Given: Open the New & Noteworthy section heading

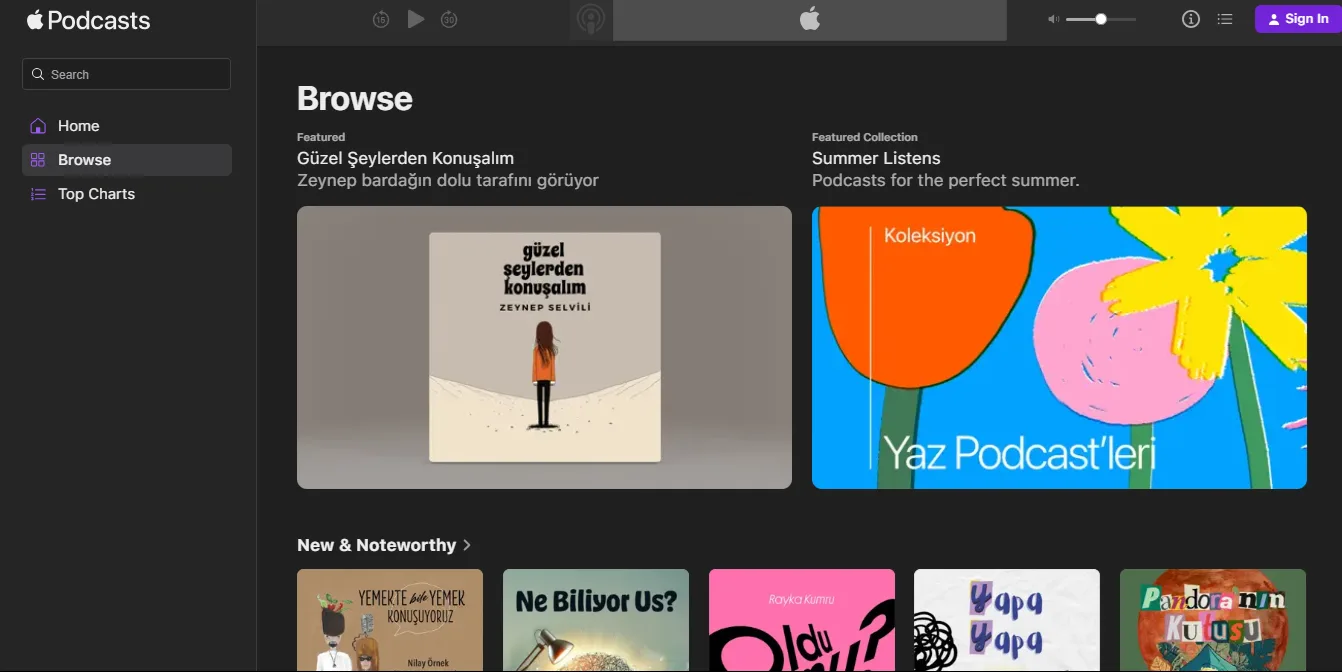Looking at the screenshot, I should (376, 545).
